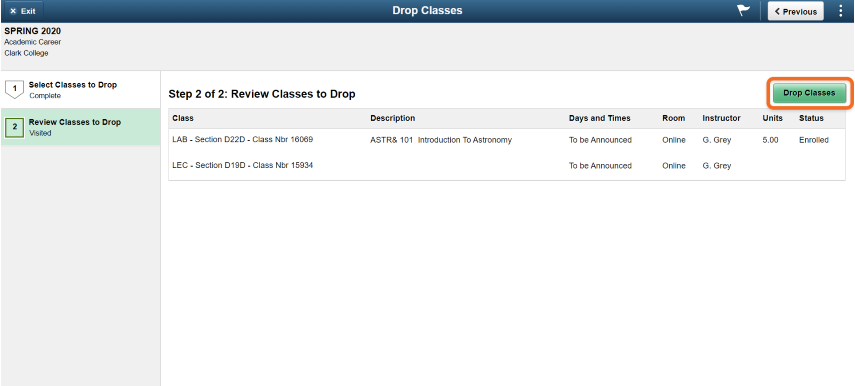Click the Status column header
This screenshot has height=386, width=855.
pos(811,118)
